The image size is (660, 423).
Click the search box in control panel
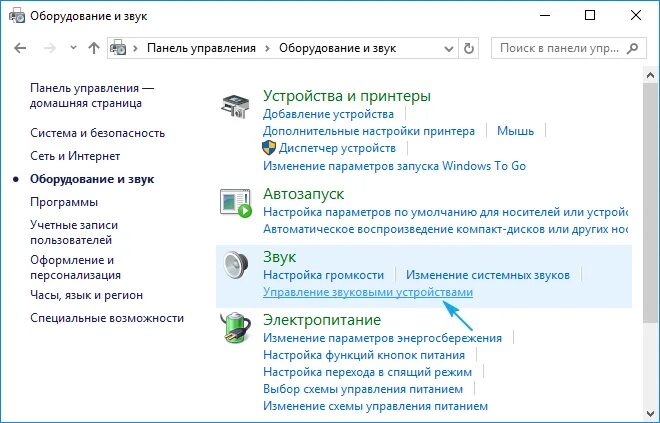click(x=569, y=48)
